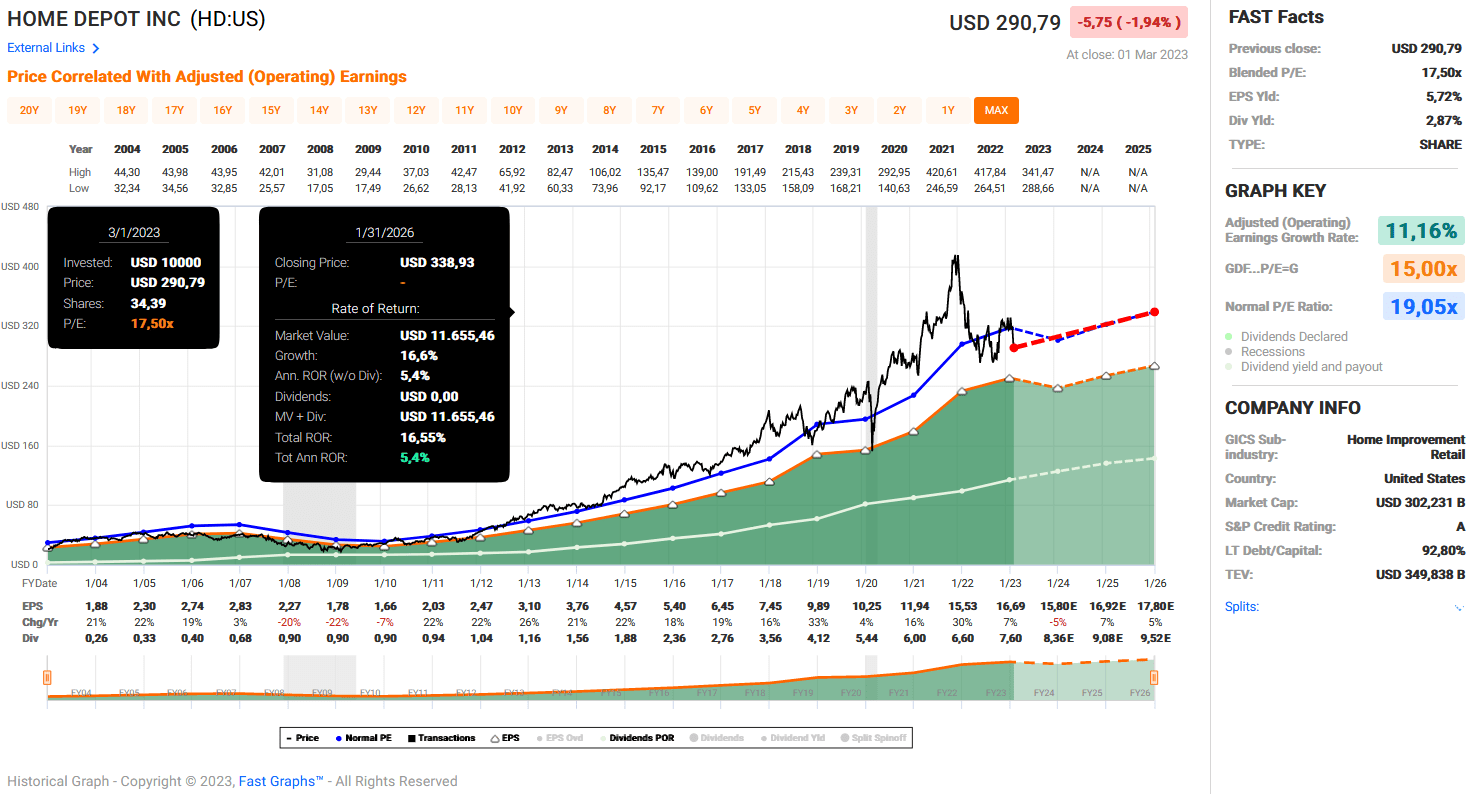Click the 2023 EPS value 16,69
The image size is (1473, 794).
tap(1011, 607)
